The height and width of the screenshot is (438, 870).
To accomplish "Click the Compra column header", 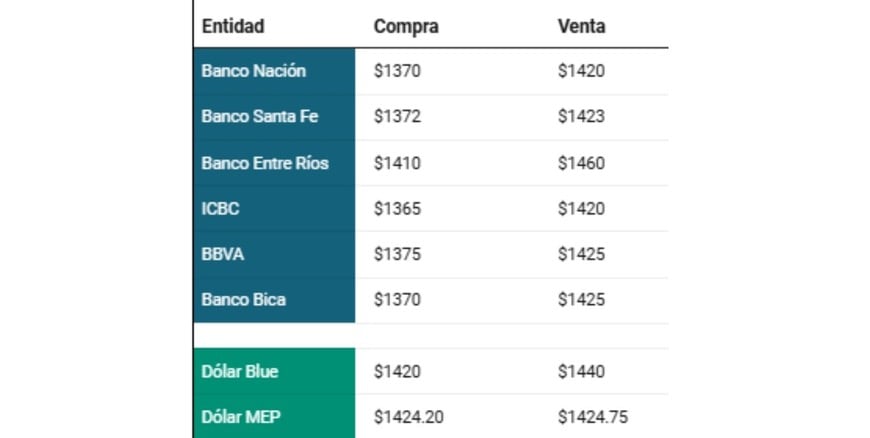I will point(406,26).
